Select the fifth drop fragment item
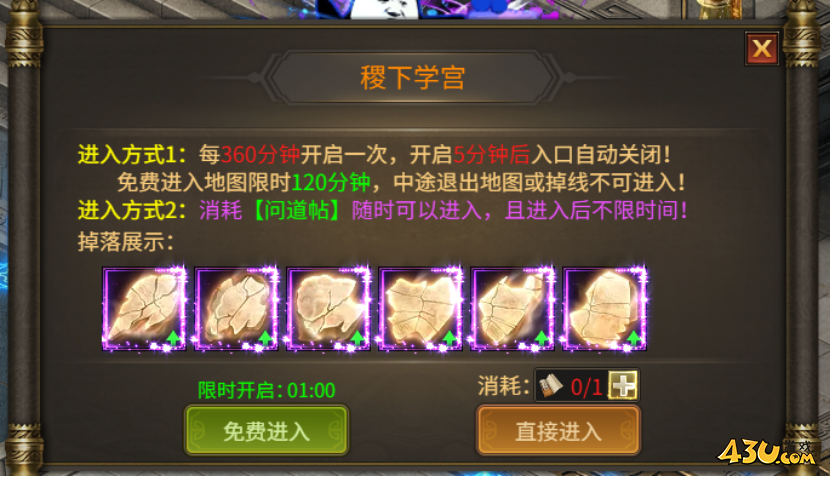The height and width of the screenshot is (477, 831). [513, 309]
